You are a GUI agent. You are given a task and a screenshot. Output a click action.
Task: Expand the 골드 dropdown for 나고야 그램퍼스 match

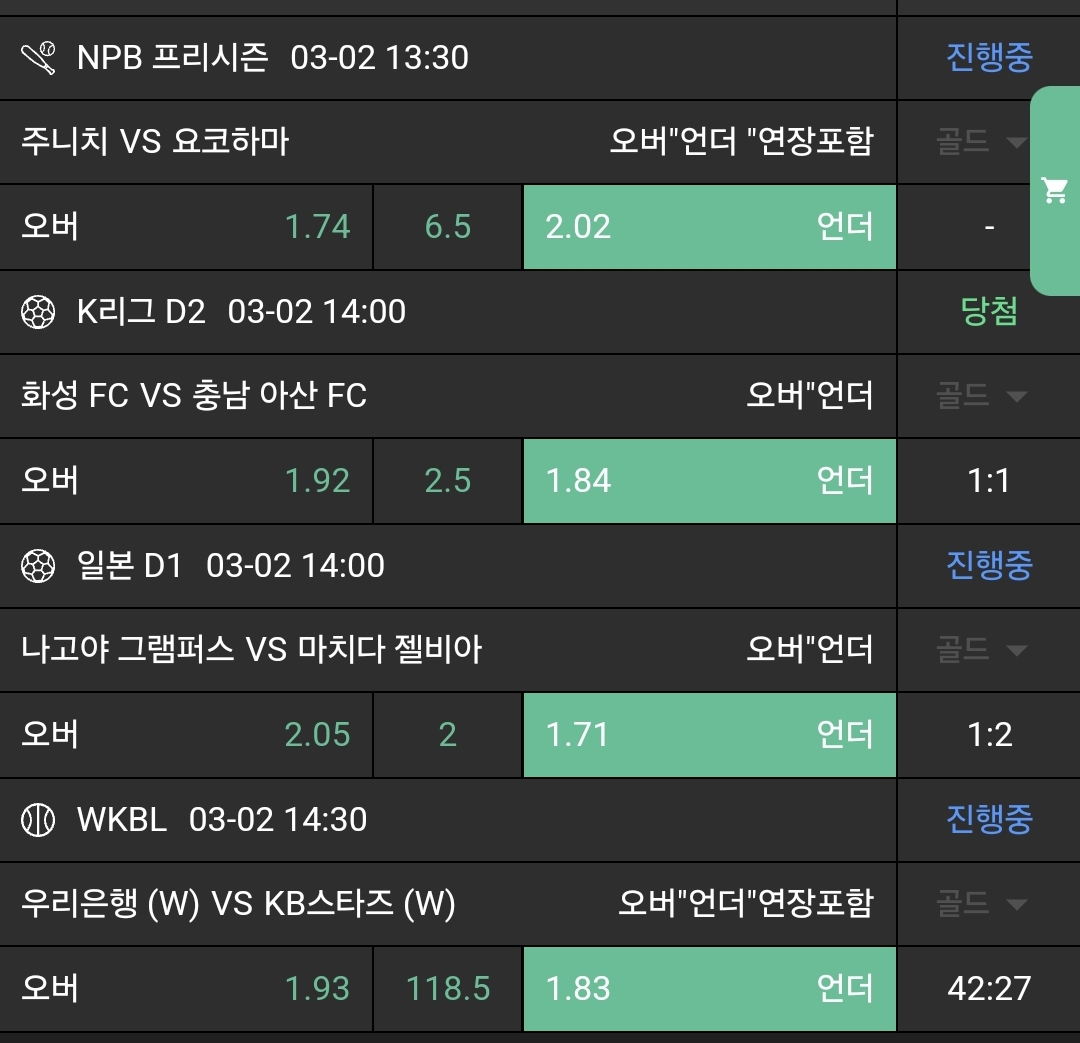click(982, 650)
